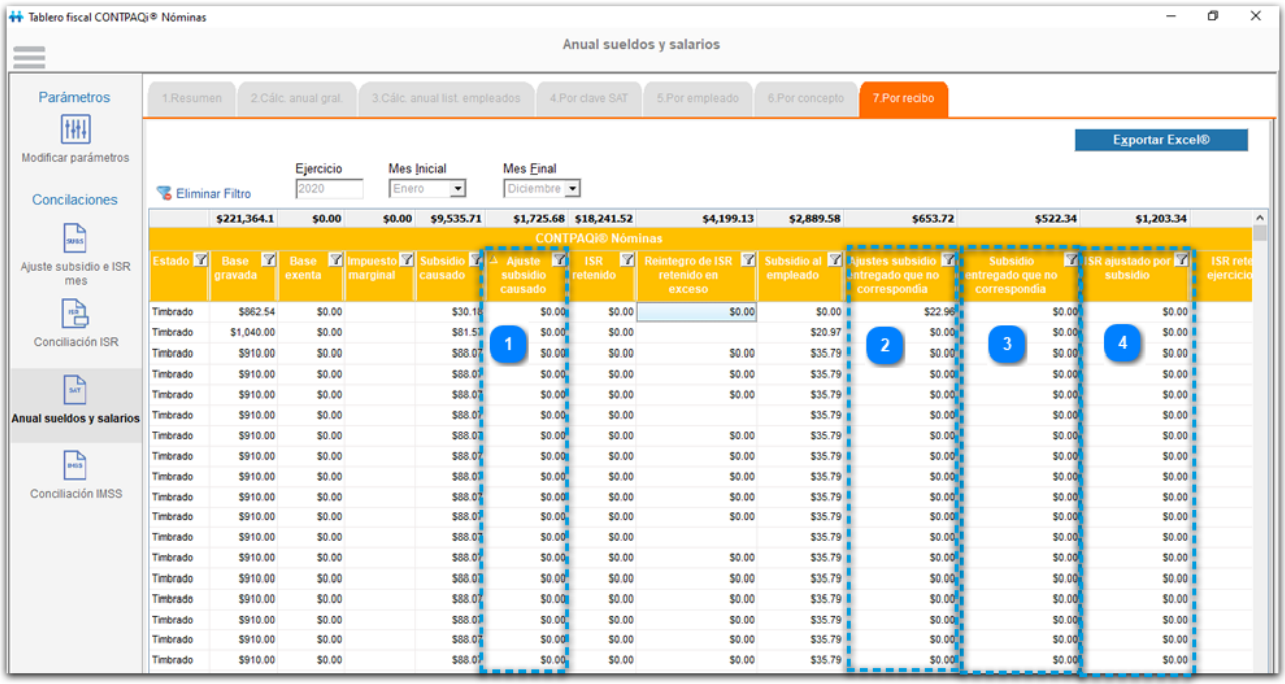The width and height of the screenshot is (1285, 684).
Task: Open Conciliación IMSS in the sidebar
Action: [75, 476]
